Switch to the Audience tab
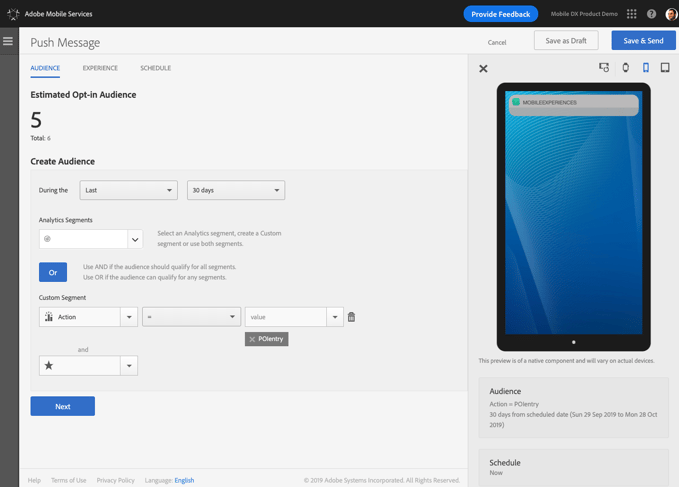The image size is (679, 487). tap(45, 68)
